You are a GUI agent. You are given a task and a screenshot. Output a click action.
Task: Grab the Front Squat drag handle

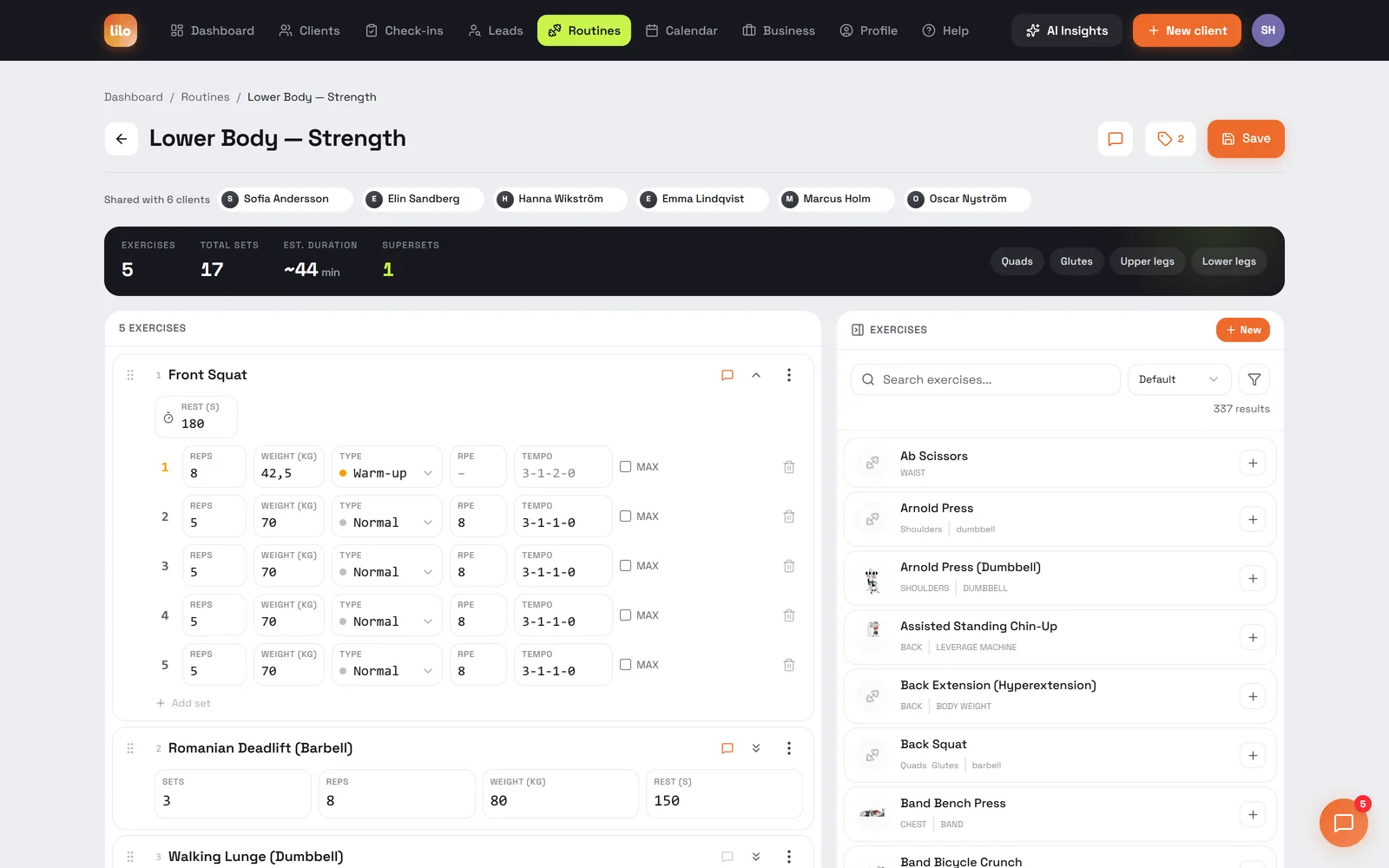pos(130,375)
